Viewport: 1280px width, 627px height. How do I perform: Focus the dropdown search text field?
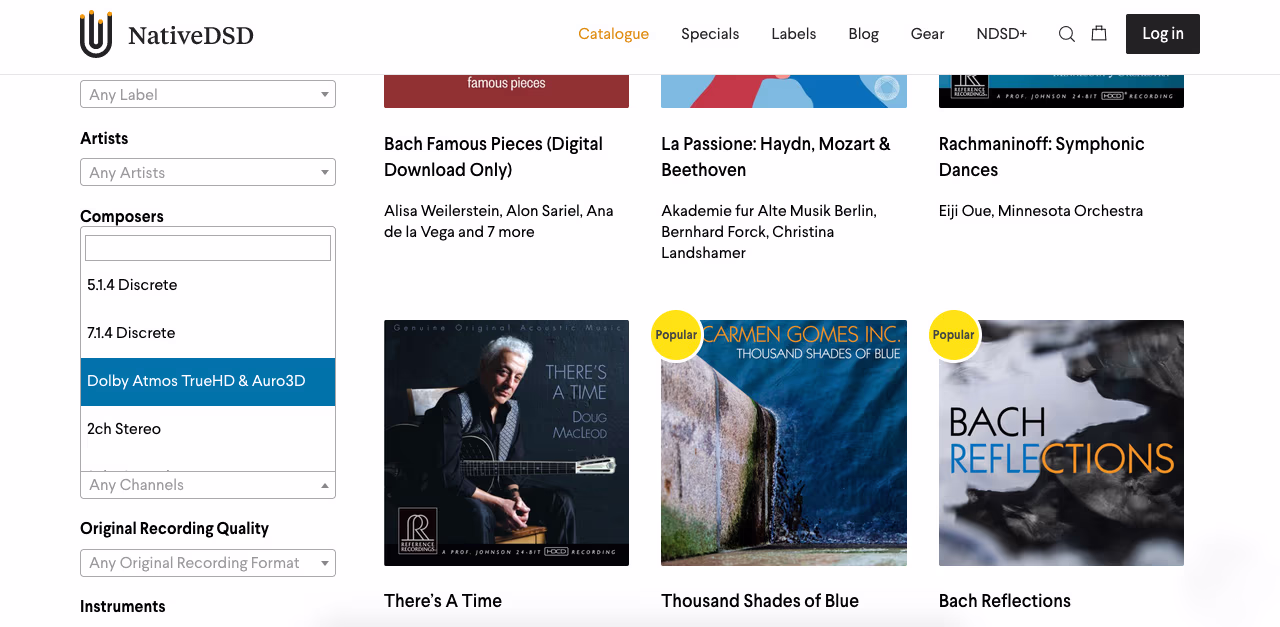click(x=208, y=248)
